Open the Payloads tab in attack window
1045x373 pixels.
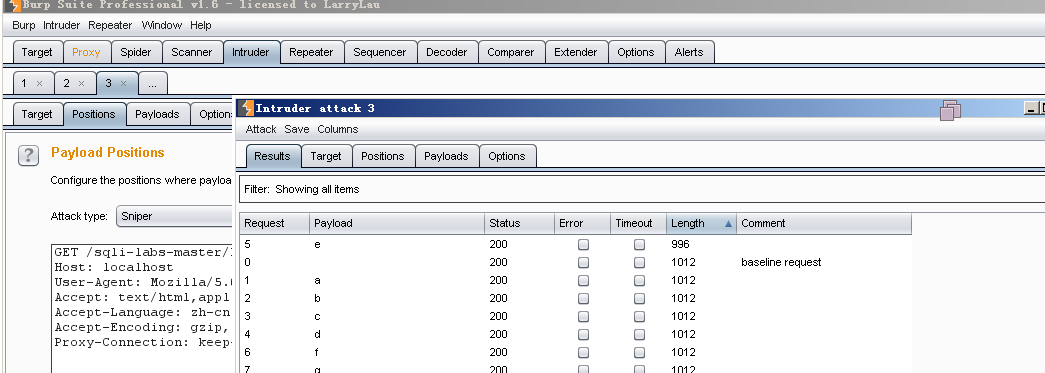(x=446, y=156)
